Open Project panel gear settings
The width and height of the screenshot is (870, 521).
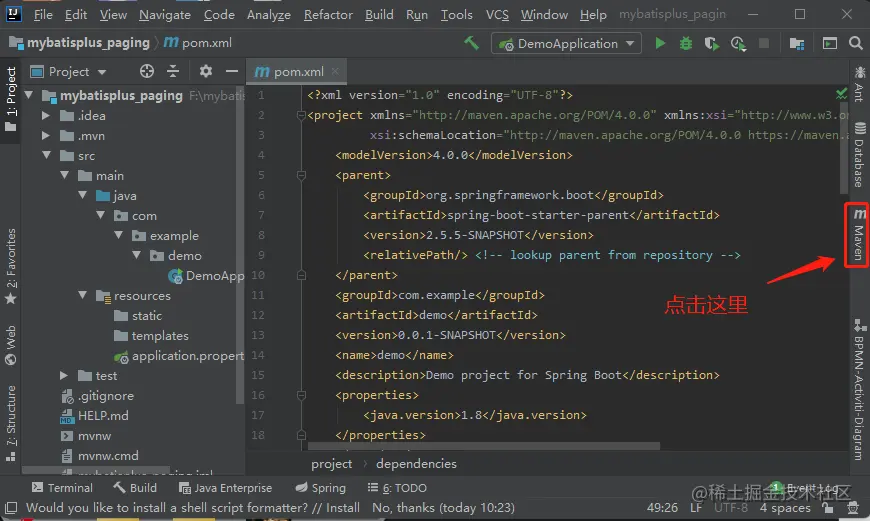[205, 71]
